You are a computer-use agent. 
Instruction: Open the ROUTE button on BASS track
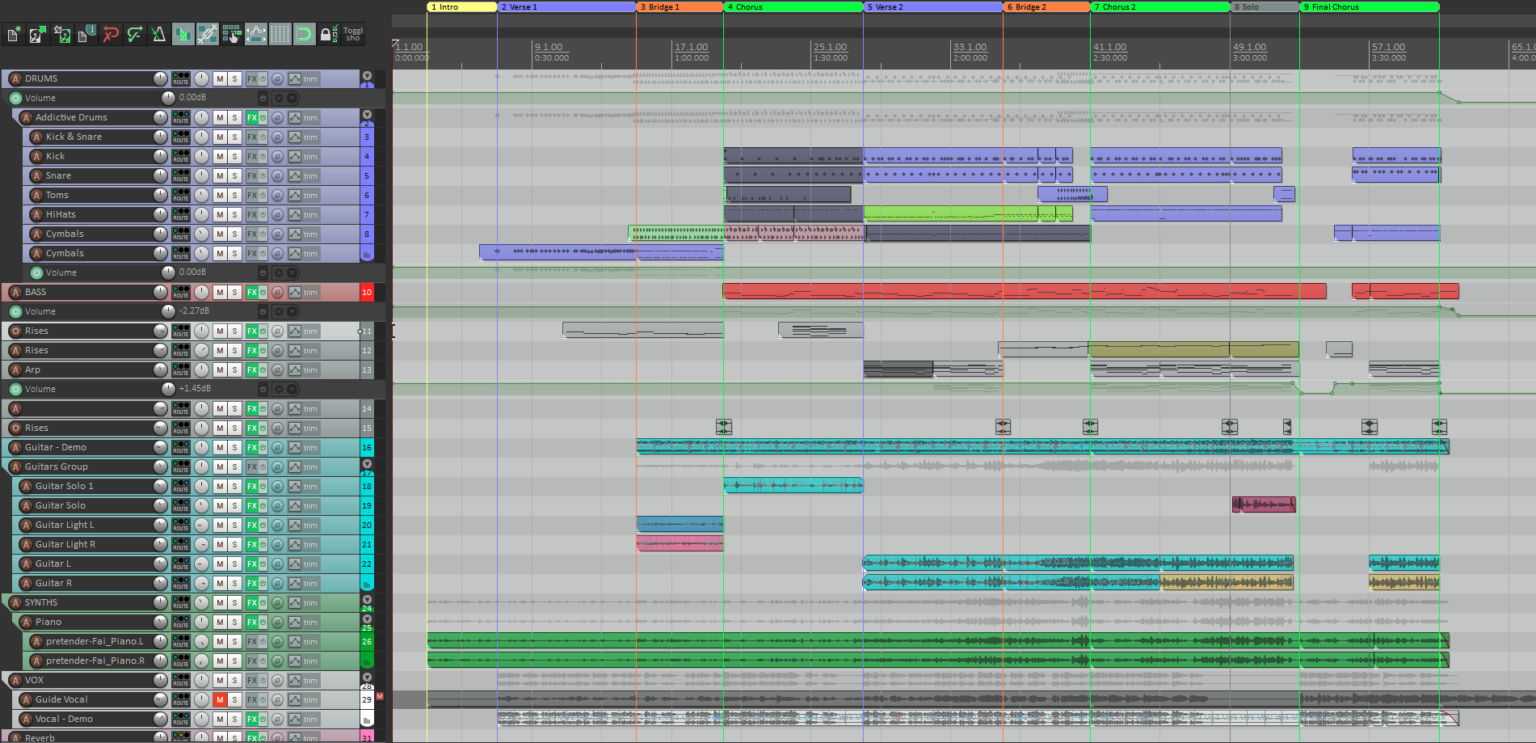tap(181, 292)
